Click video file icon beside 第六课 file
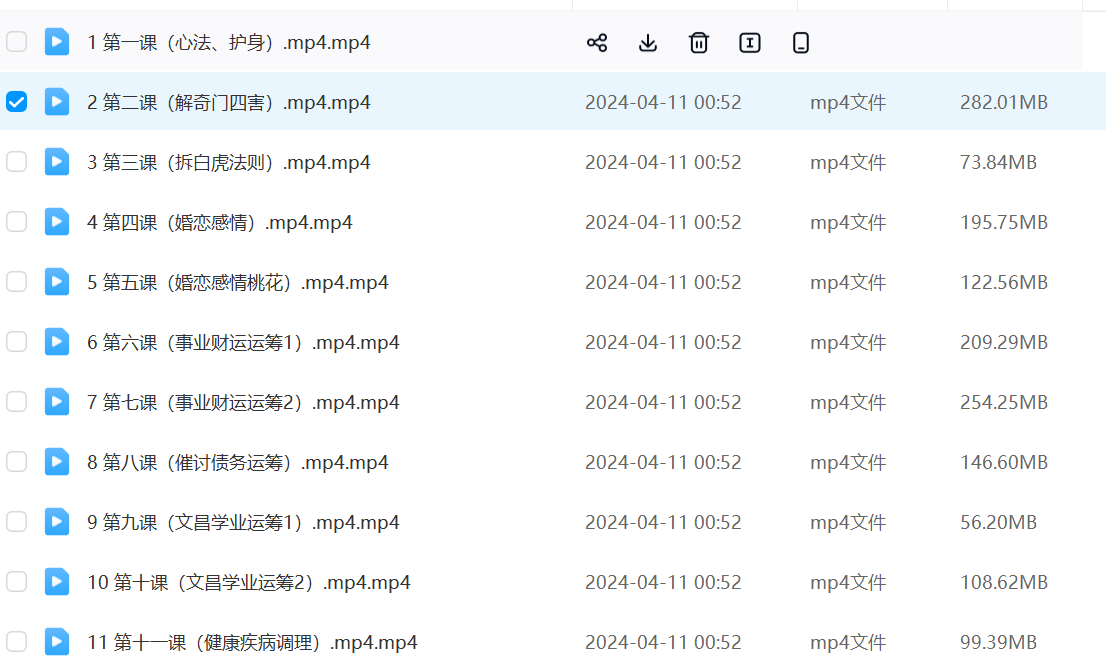This screenshot has height=664, width=1106. point(57,342)
